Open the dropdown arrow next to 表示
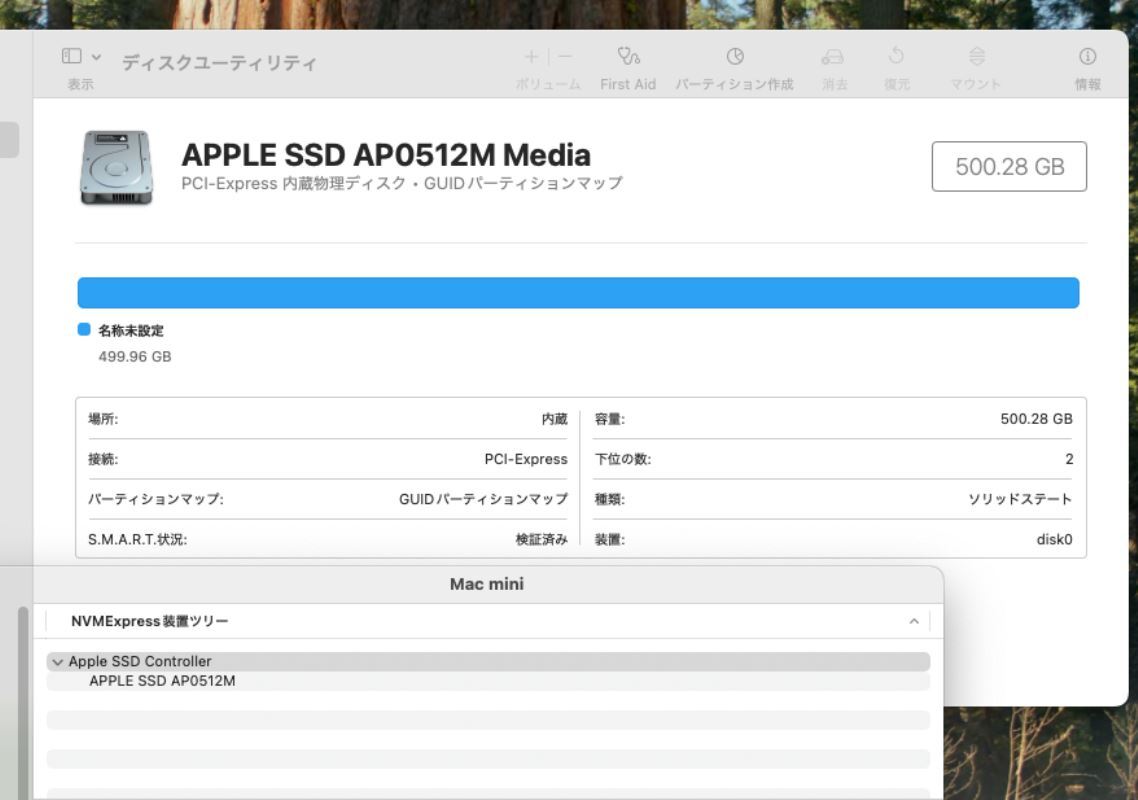The image size is (1138, 800). [97, 57]
